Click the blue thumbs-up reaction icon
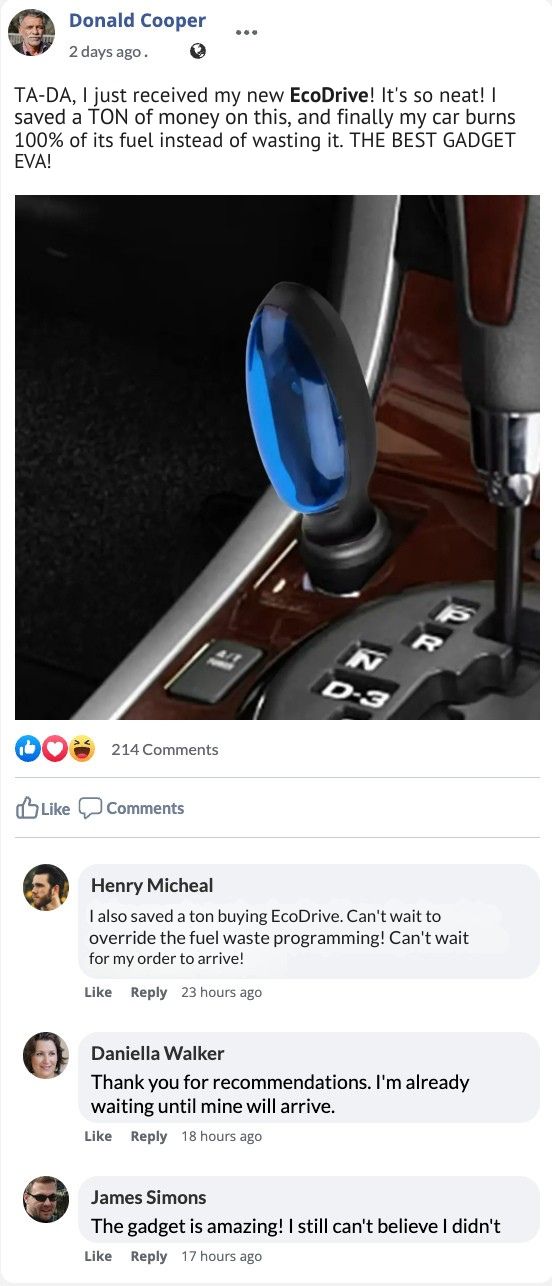This screenshot has height=1286, width=552. (x=28, y=748)
